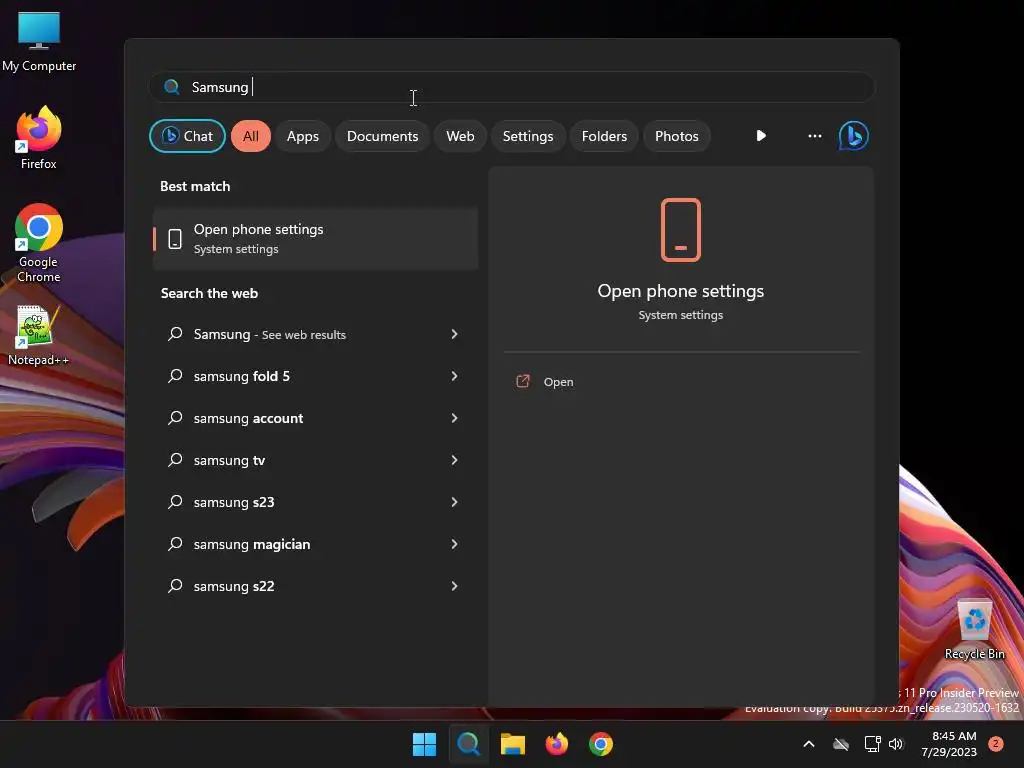Expand the 'samsung magician' chevron
This screenshot has height=768, width=1024.
tap(455, 544)
